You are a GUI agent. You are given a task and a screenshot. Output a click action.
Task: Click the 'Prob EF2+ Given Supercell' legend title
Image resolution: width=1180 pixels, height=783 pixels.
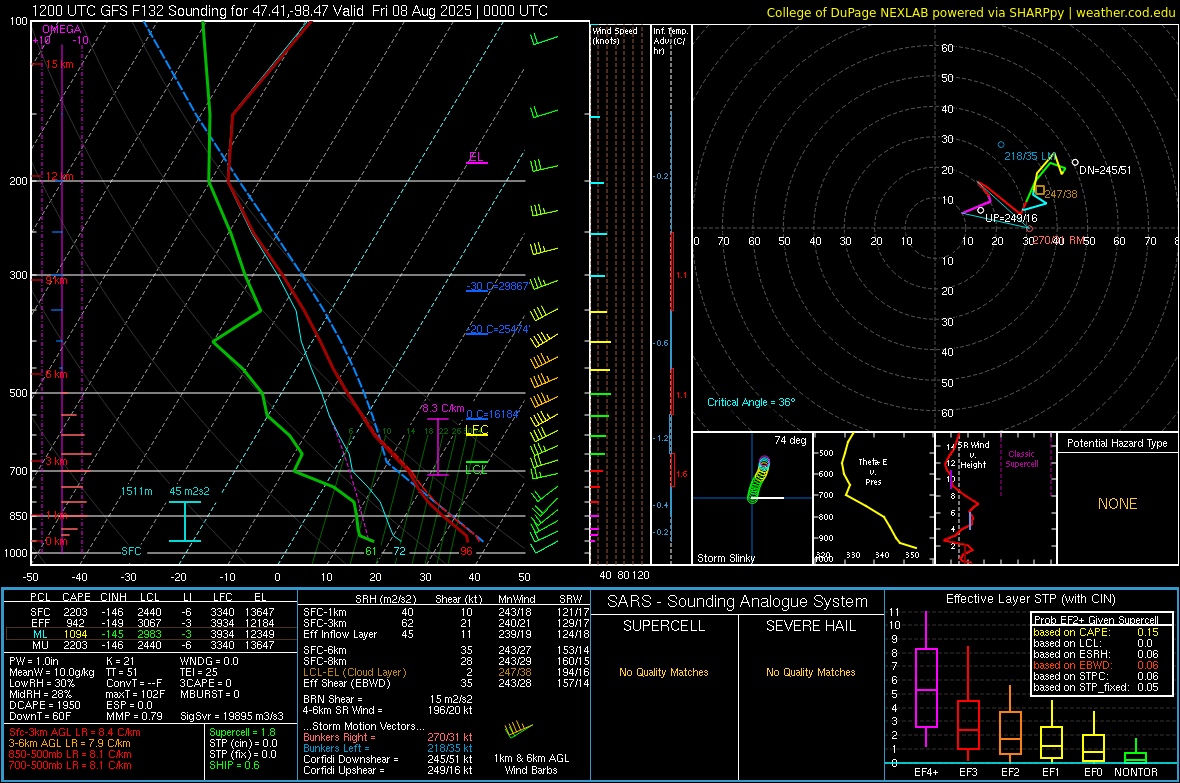pyautogui.click(x=1096, y=620)
